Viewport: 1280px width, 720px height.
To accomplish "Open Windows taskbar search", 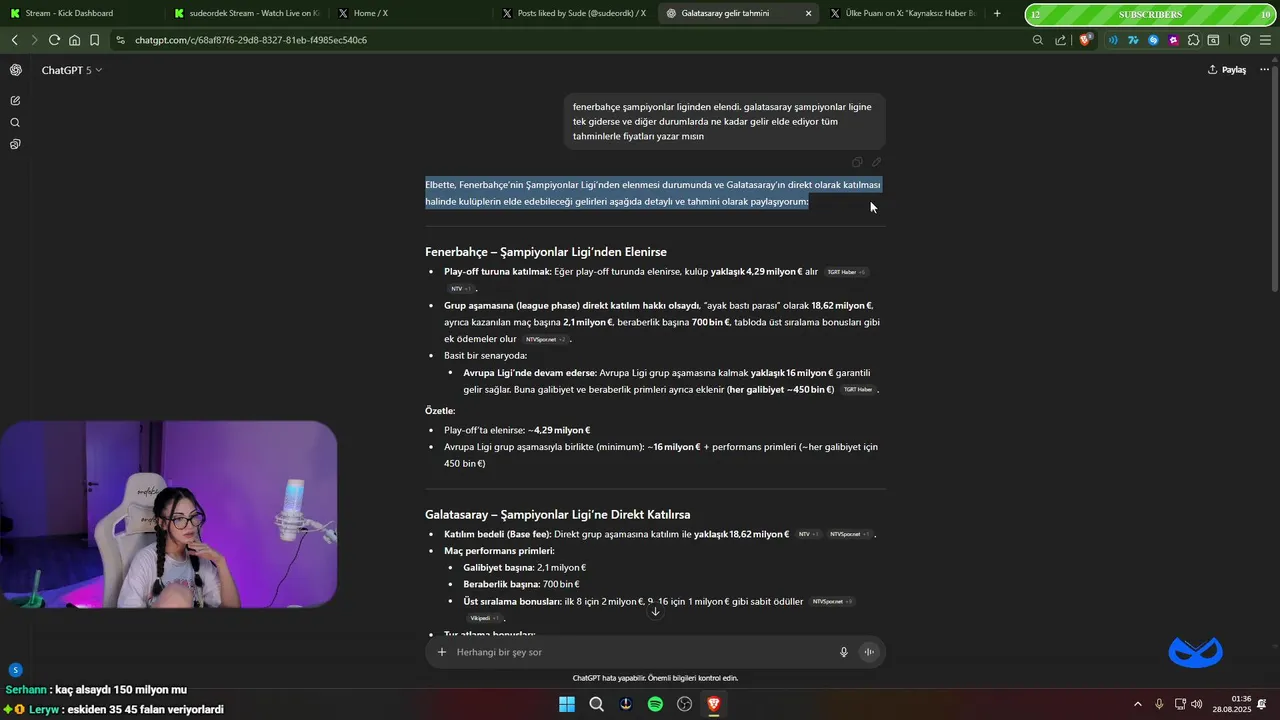I will 596,704.
